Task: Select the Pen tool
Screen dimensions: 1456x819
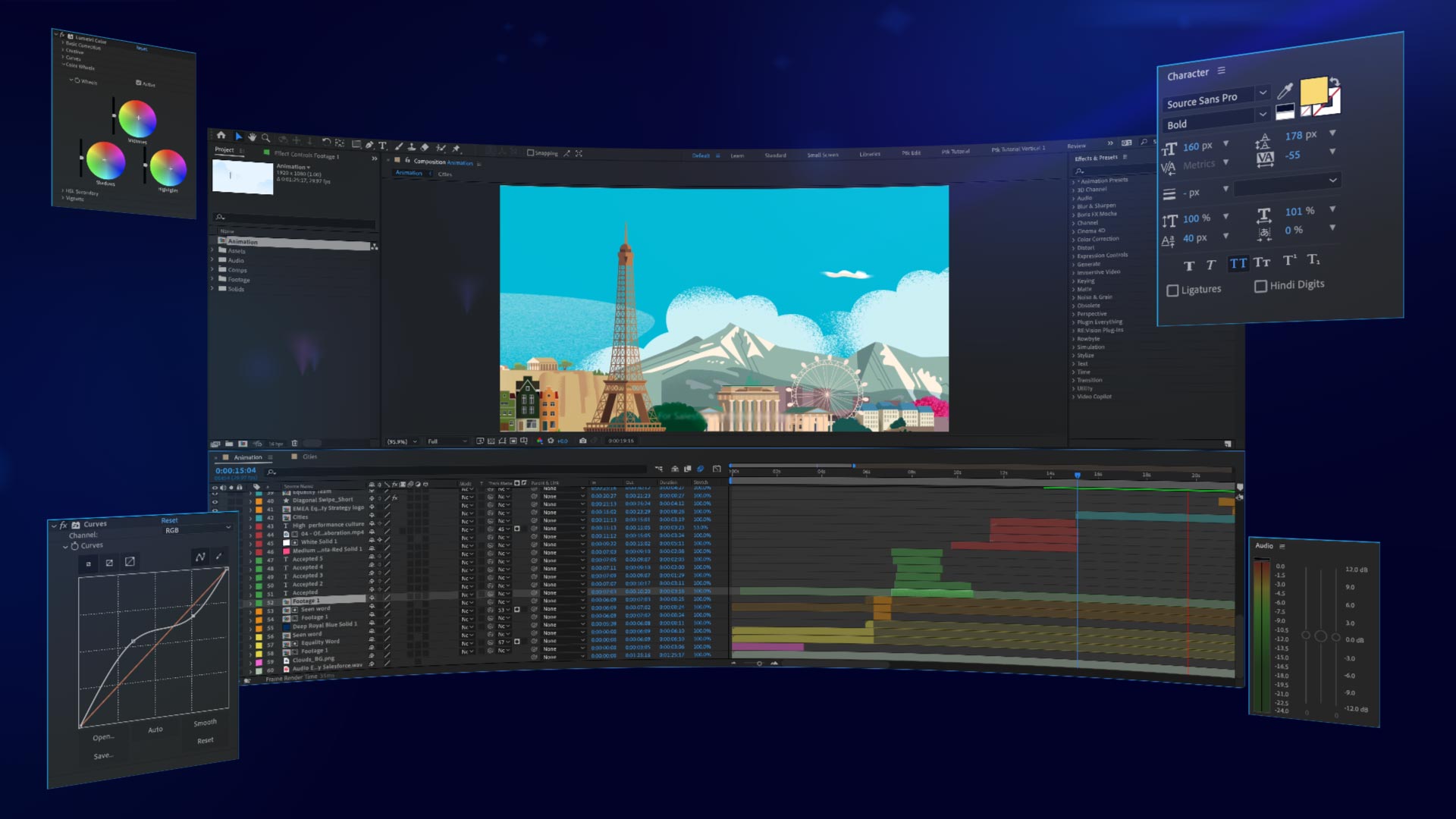Action: tap(369, 145)
